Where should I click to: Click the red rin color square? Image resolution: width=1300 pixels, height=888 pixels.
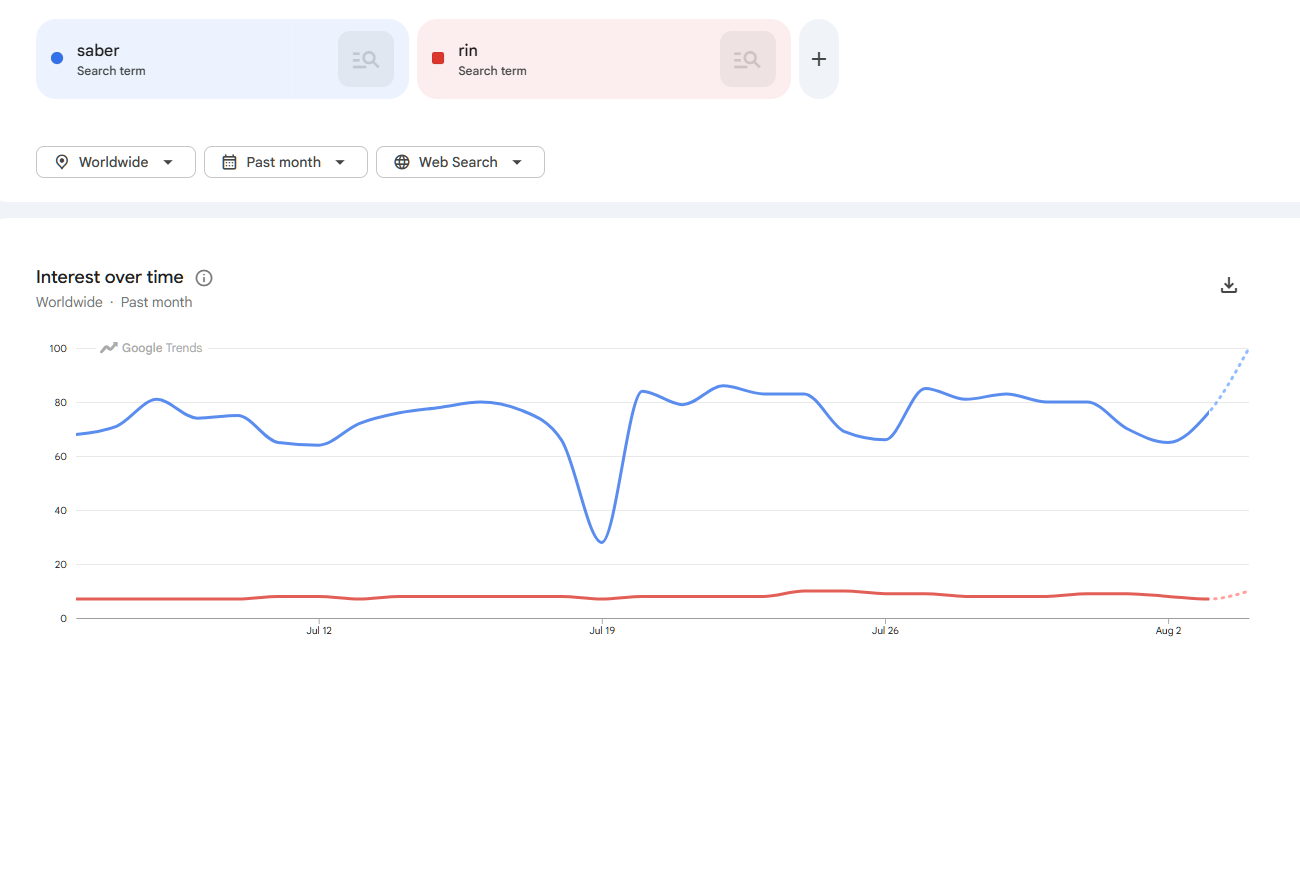pos(438,58)
